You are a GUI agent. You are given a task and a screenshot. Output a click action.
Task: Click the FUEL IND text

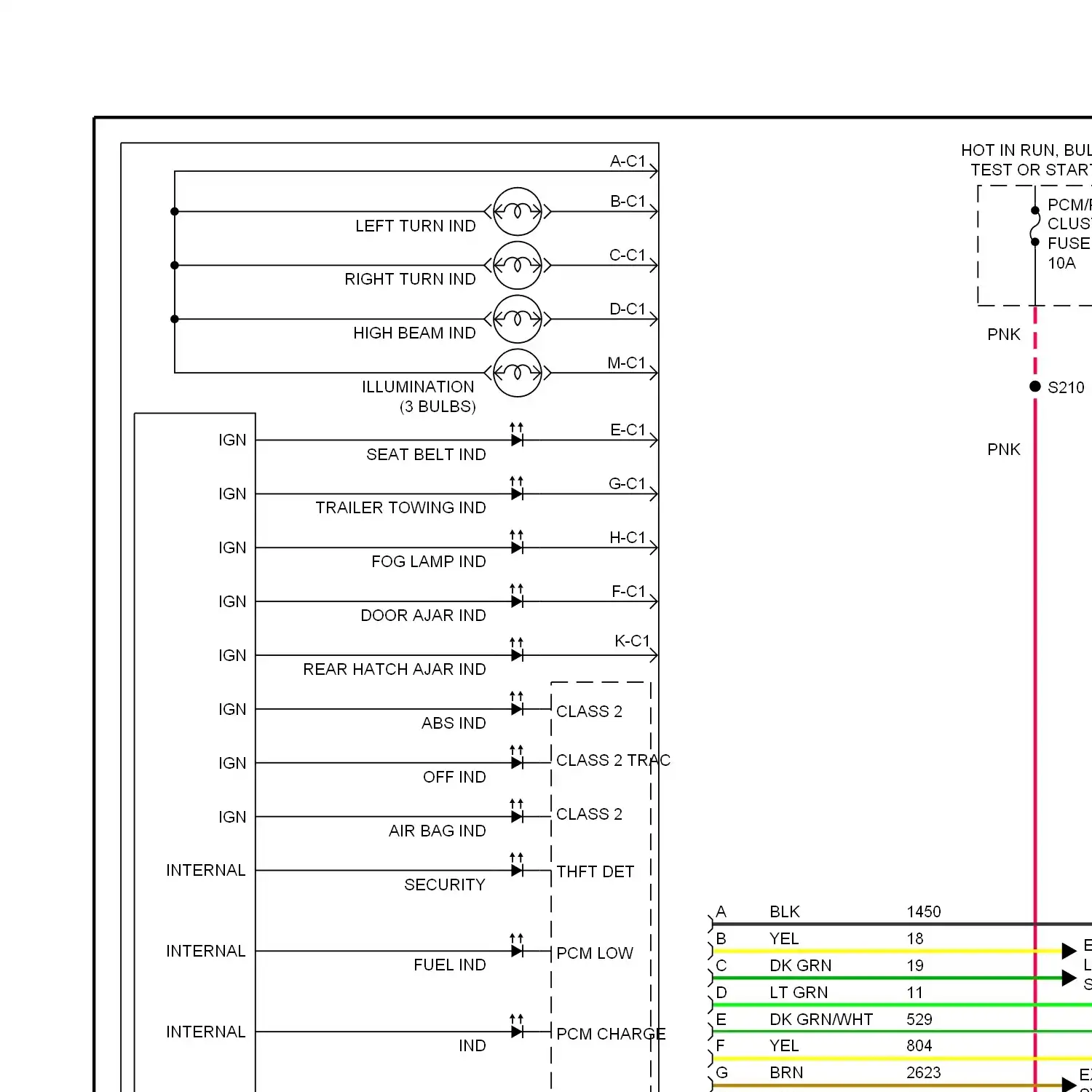click(x=449, y=965)
